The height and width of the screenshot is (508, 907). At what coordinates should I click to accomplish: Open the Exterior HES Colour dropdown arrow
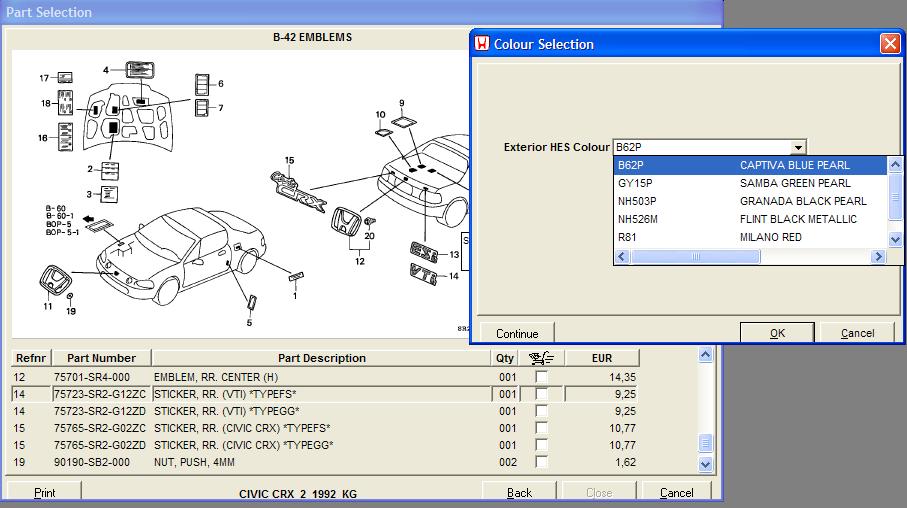click(798, 147)
